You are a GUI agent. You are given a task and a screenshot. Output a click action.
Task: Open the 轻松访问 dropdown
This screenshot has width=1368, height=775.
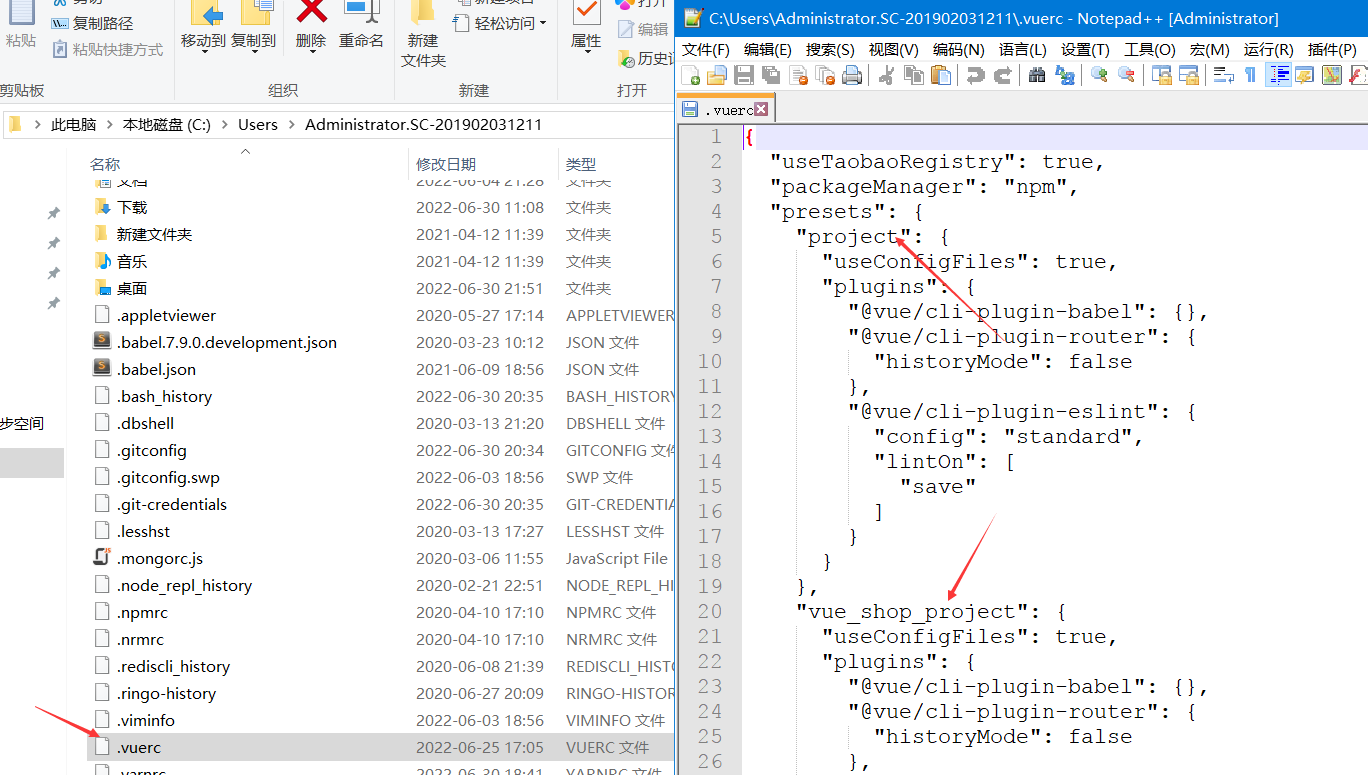[x=501, y=23]
